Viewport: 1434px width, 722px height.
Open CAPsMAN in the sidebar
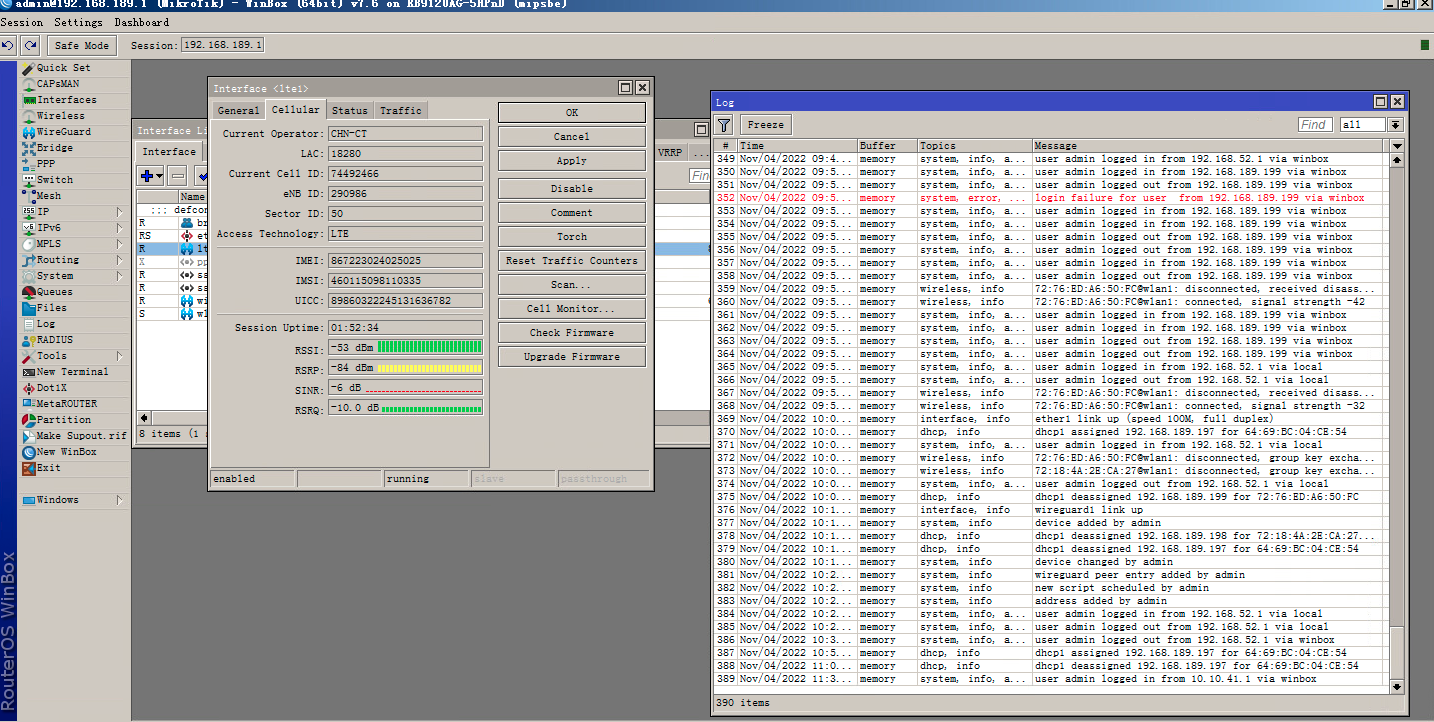tap(58, 84)
